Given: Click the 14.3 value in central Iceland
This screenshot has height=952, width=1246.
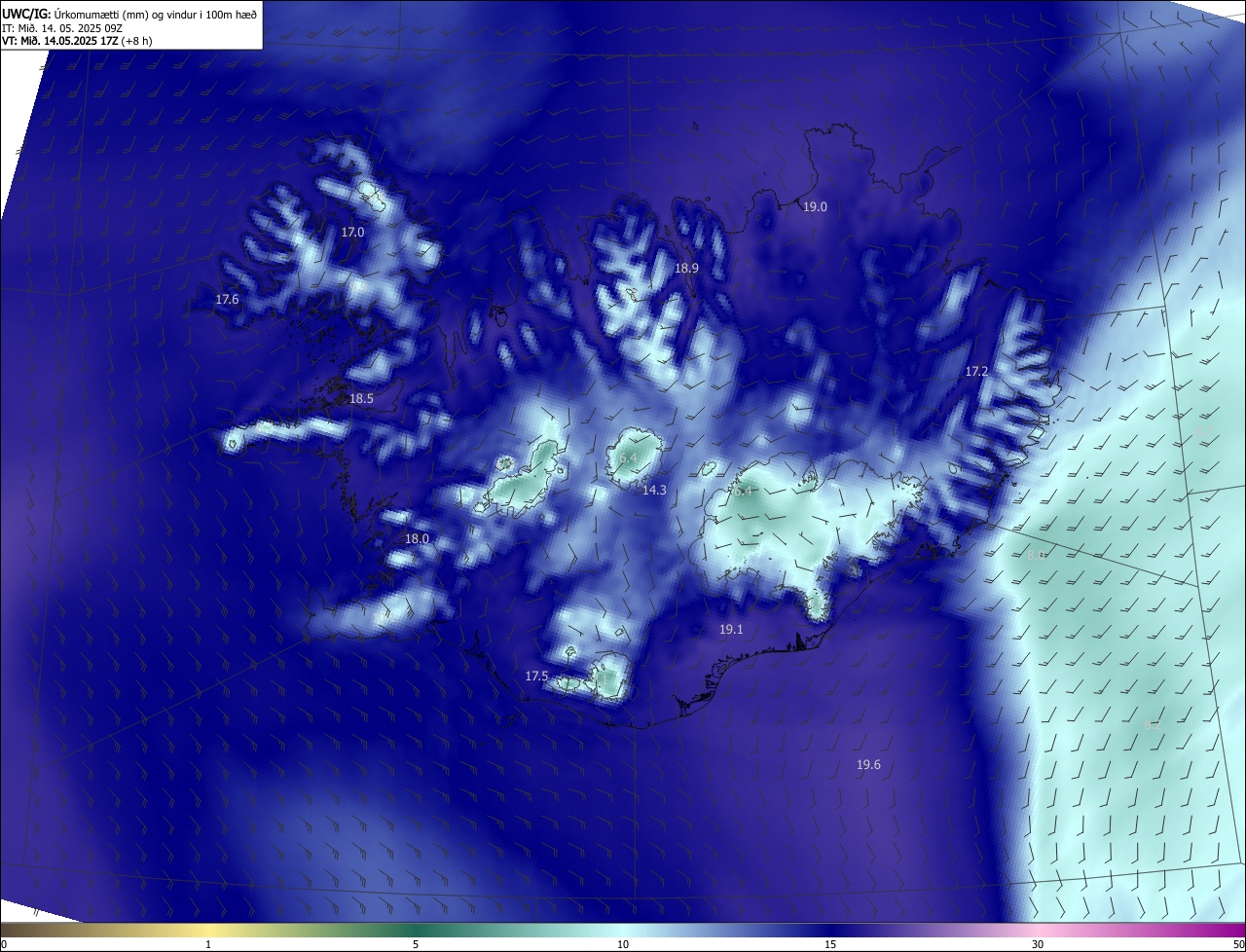Looking at the screenshot, I should pos(654,491).
